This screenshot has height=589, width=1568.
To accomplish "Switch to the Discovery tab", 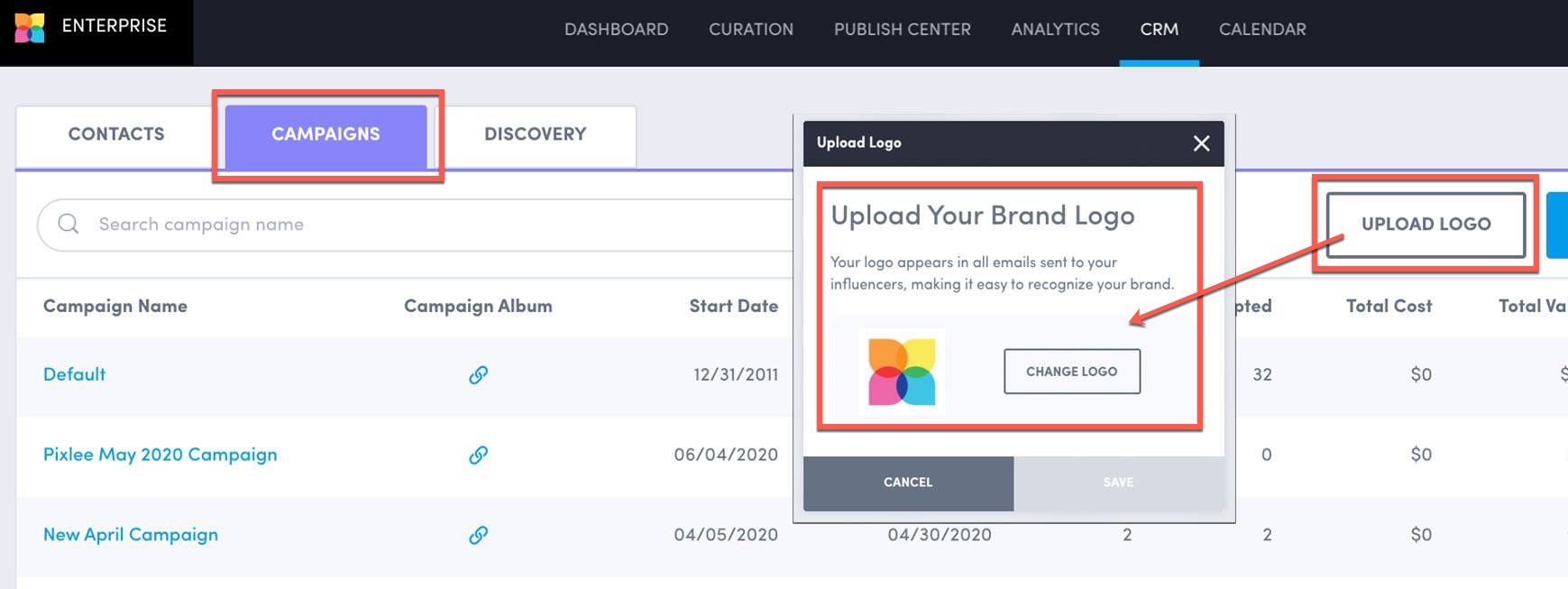I will (x=535, y=133).
